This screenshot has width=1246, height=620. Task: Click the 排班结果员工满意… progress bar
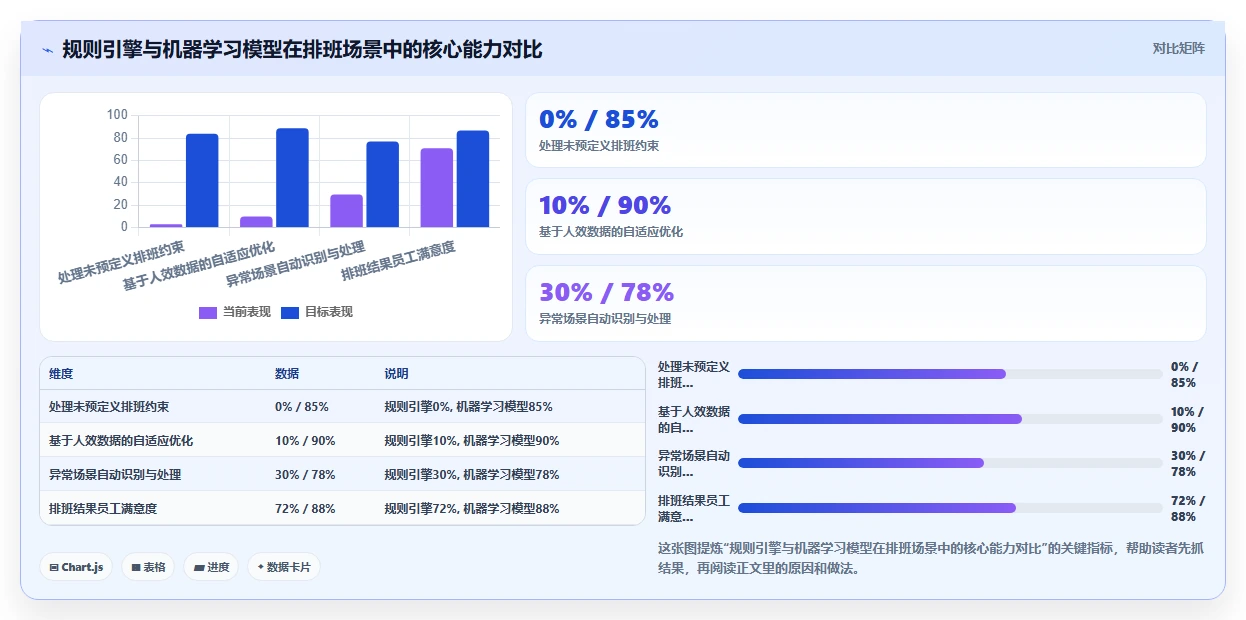950,508
